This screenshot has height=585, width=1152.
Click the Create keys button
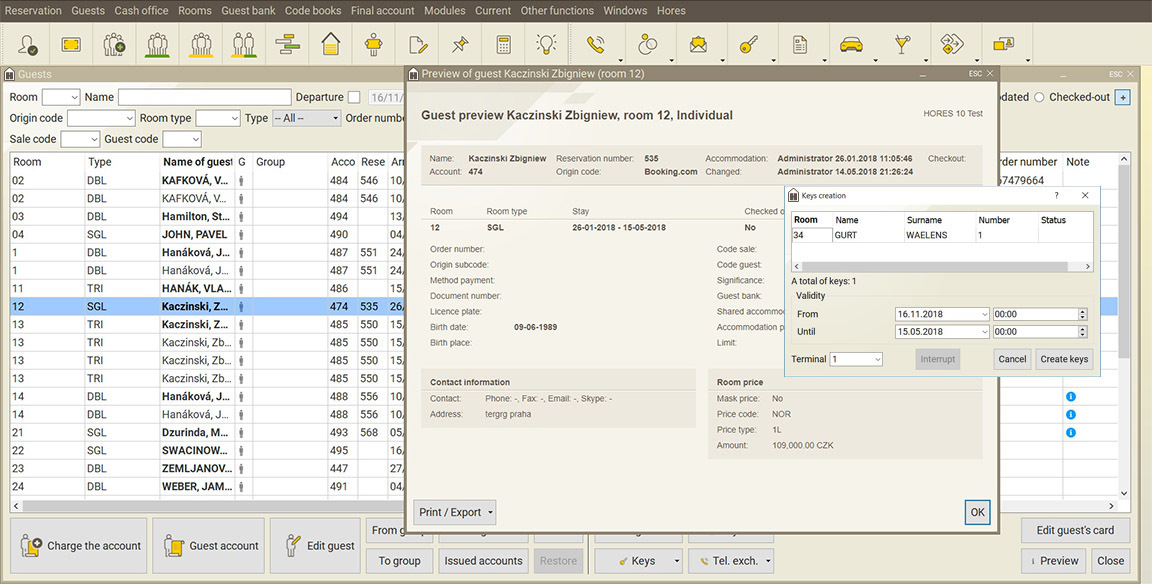(1064, 359)
